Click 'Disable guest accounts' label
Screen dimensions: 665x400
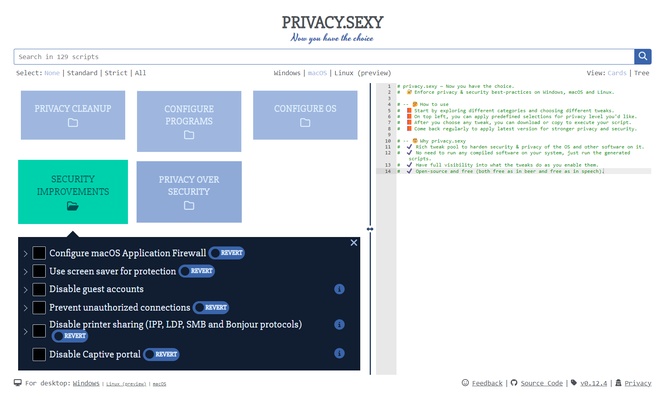[96, 289]
